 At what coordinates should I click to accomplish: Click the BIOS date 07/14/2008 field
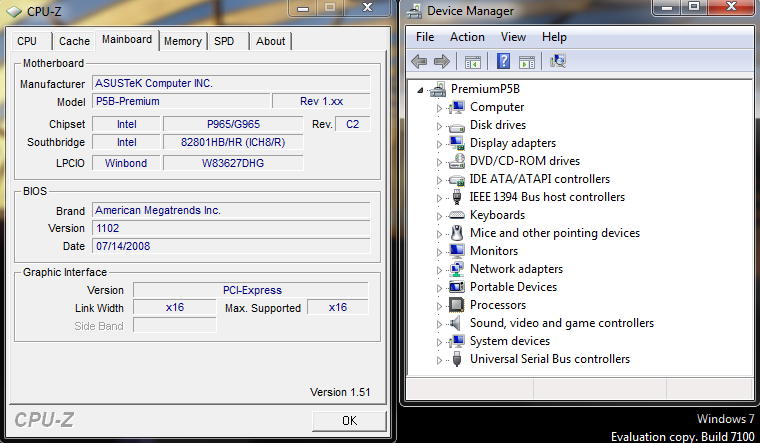click(231, 246)
